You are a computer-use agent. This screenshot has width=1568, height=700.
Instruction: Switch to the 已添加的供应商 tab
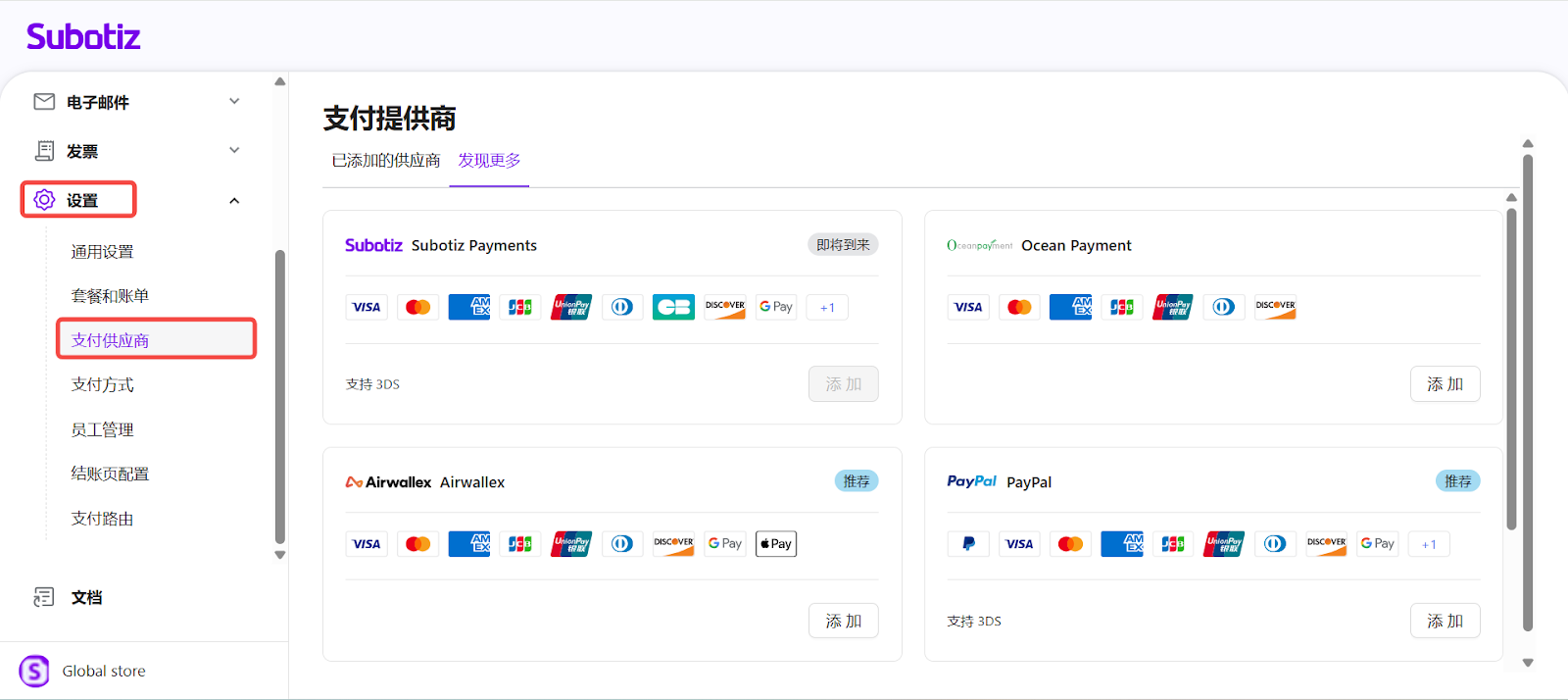(386, 161)
